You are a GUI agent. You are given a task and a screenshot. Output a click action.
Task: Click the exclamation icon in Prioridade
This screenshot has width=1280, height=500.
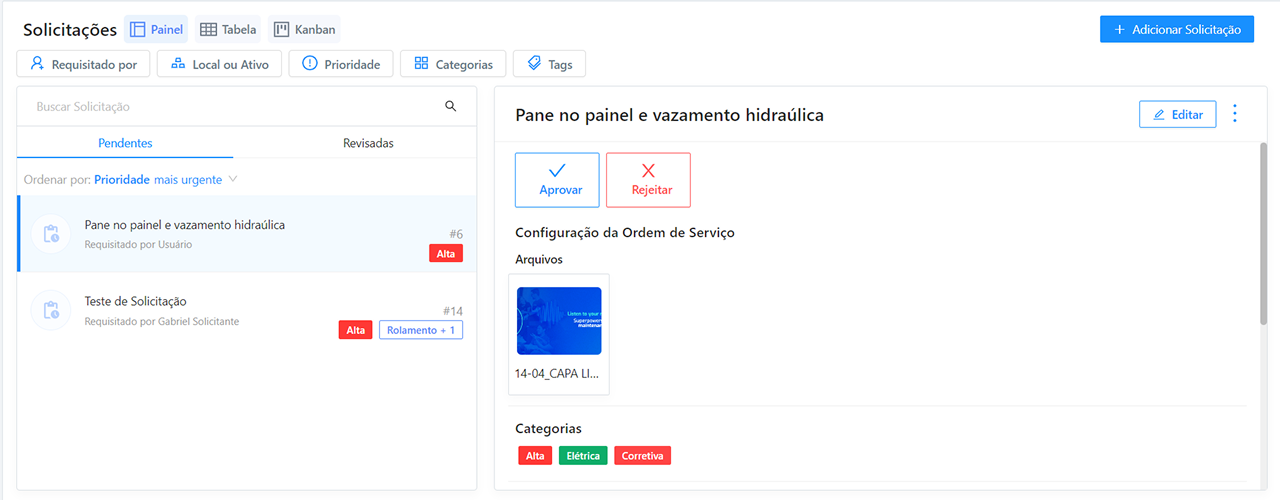pos(310,63)
